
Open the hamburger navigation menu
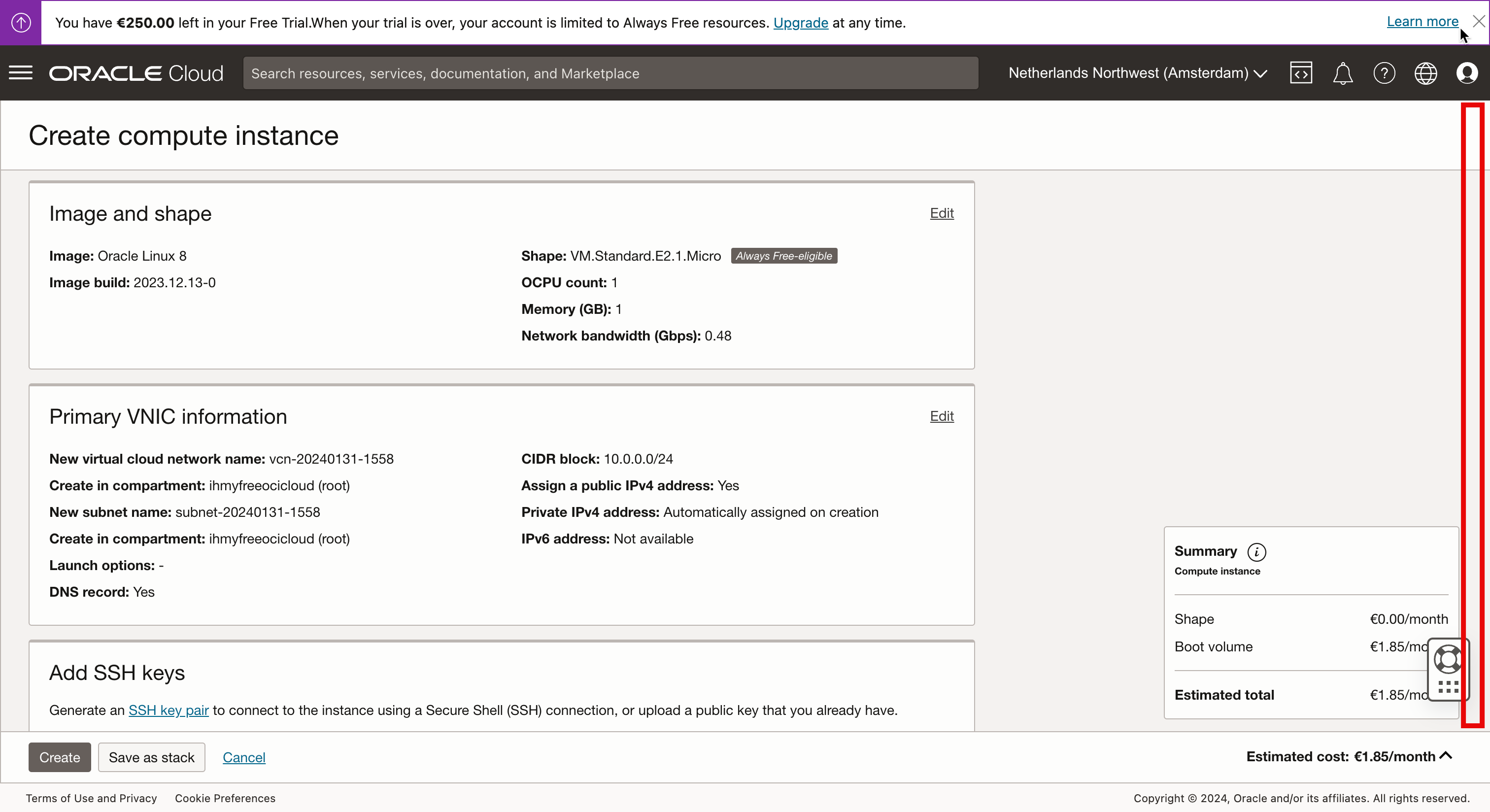pyautogui.click(x=21, y=73)
